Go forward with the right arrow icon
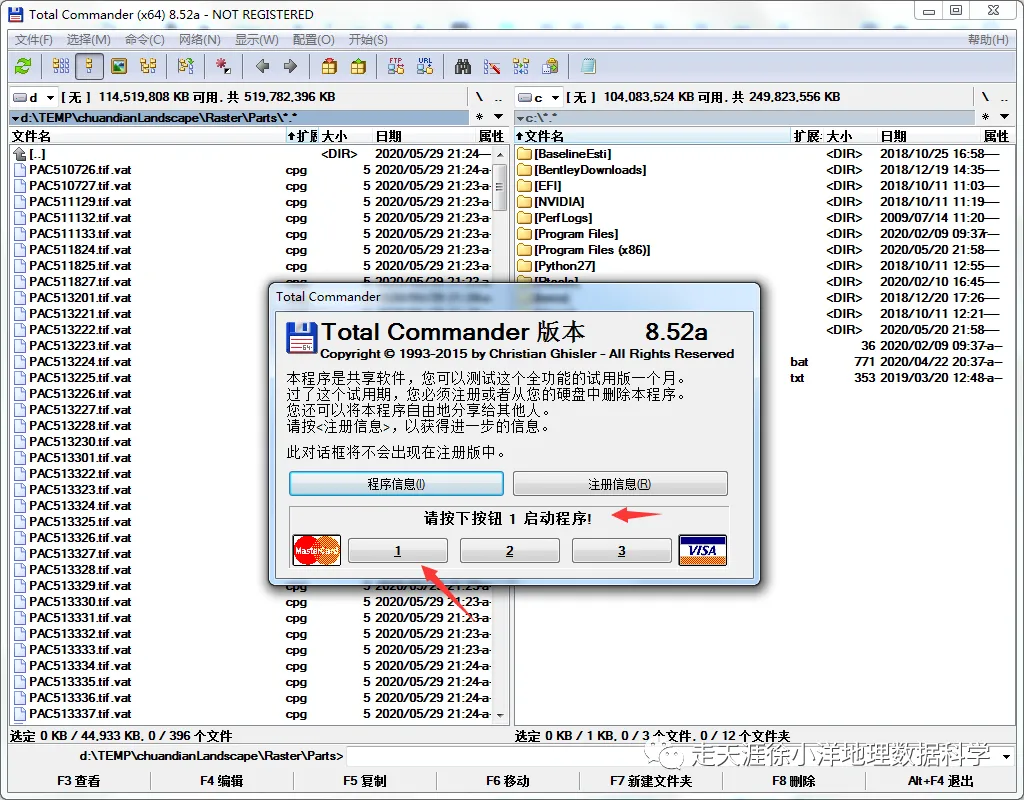The image size is (1024, 800). (x=291, y=66)
